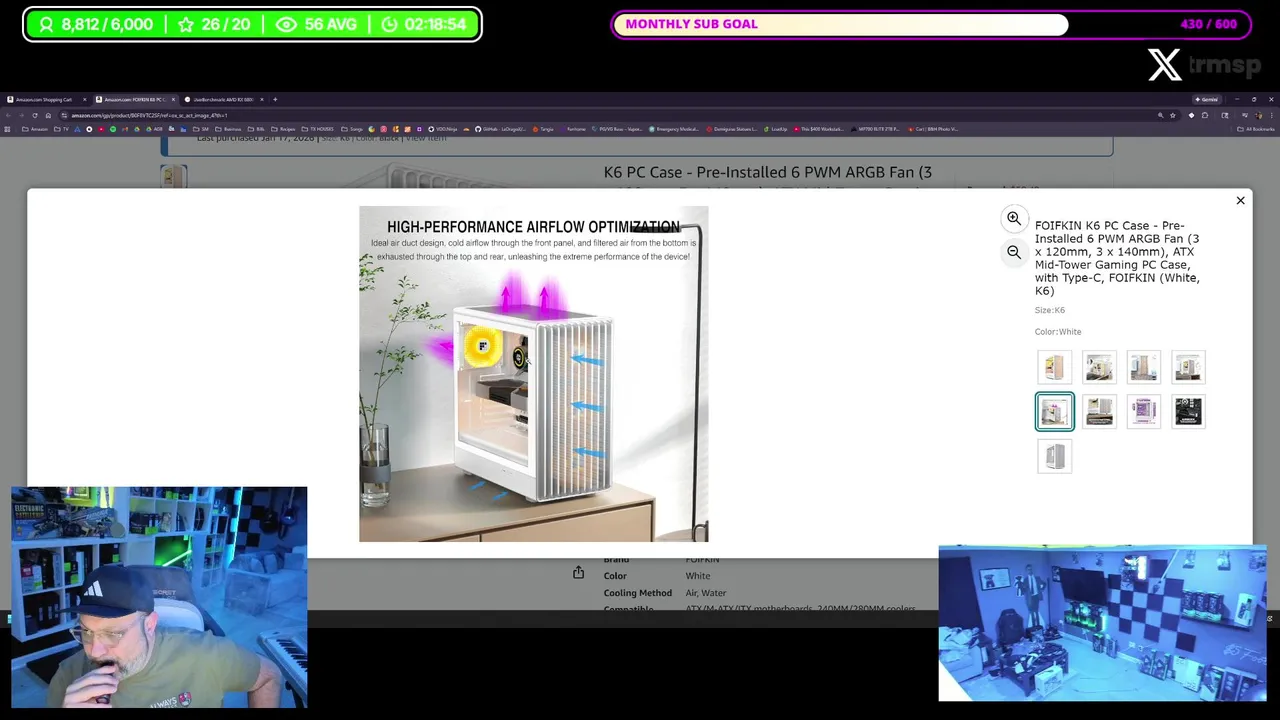Expand the Songs bookmarks folder

click(x=351, y=129)
